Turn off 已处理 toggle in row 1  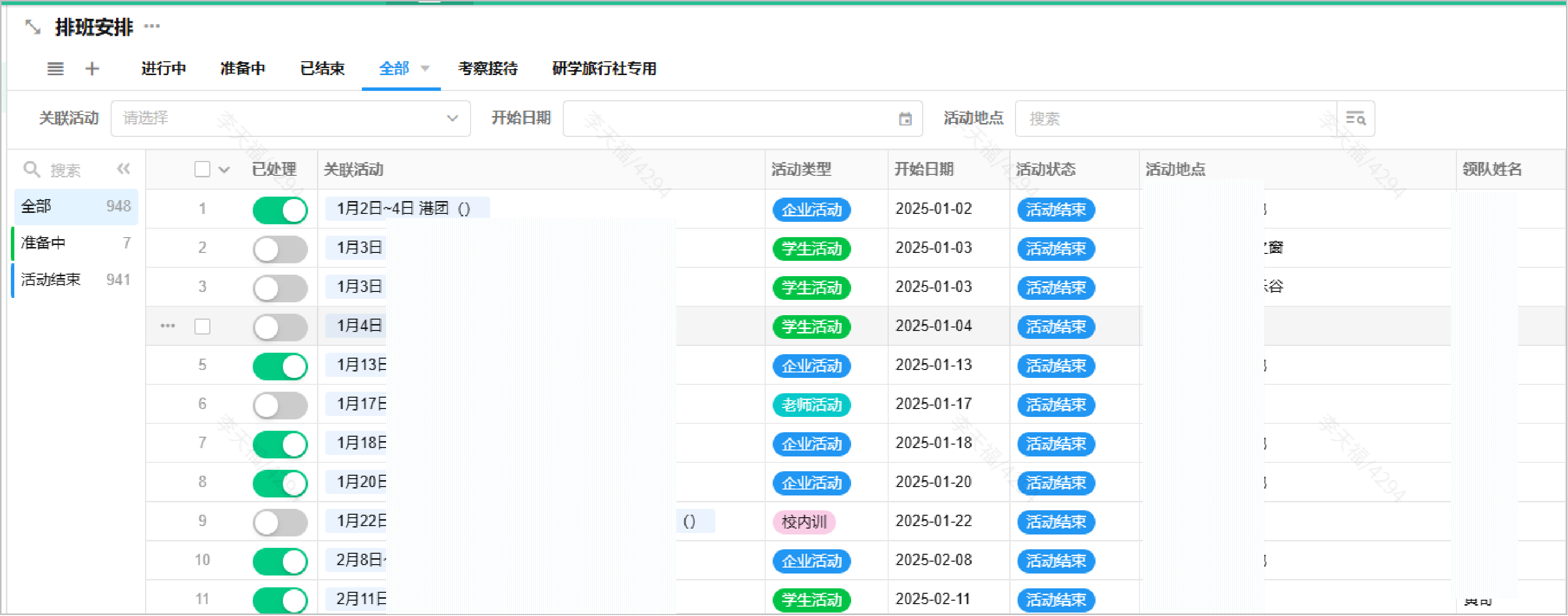click(280, 209)
